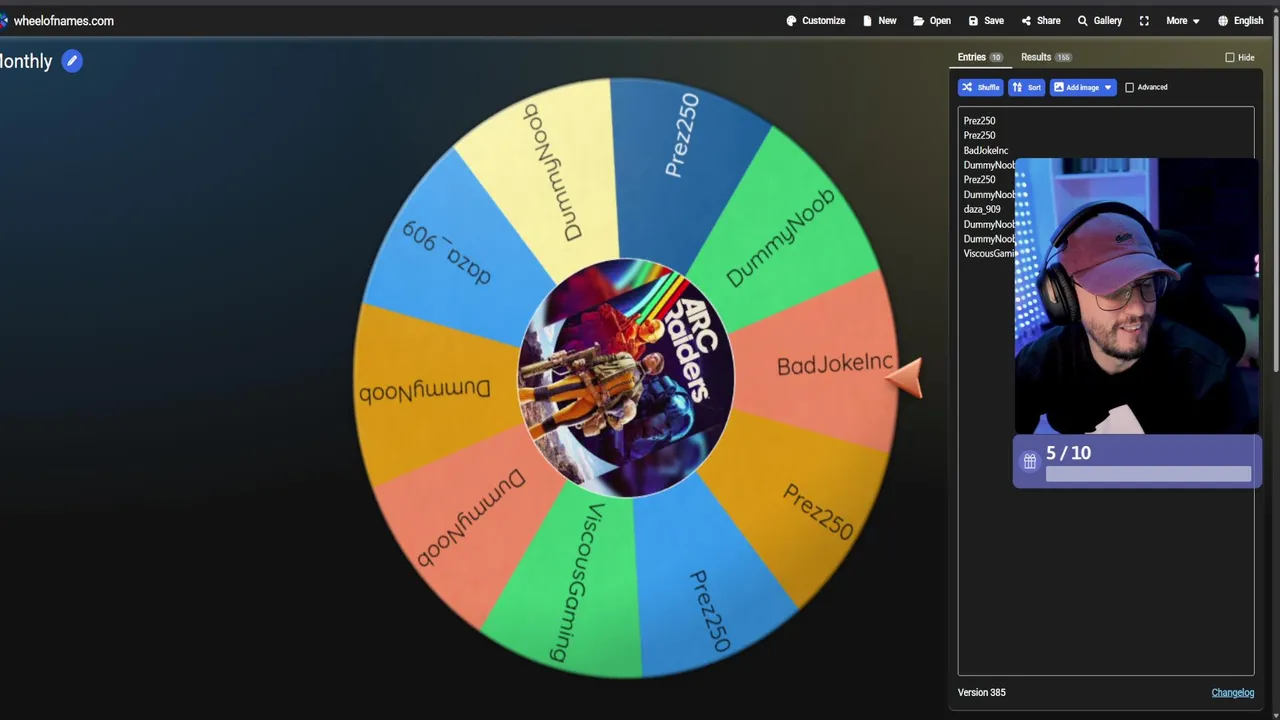This screenshot has width=1280, height=720.
Task: Enable the Advanced checkbox
Action: (x=1130, y=87)
